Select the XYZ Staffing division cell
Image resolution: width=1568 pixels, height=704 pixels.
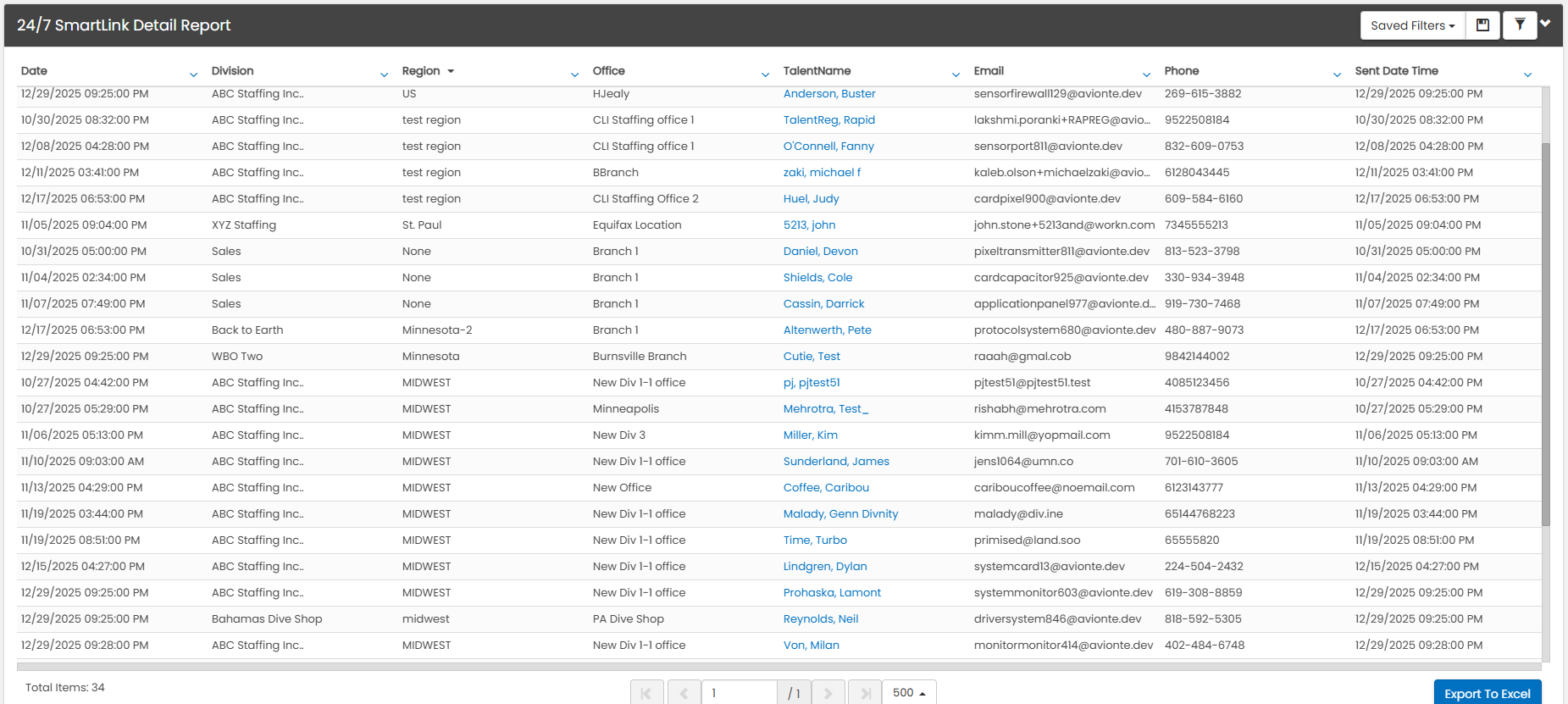(244, 225)
